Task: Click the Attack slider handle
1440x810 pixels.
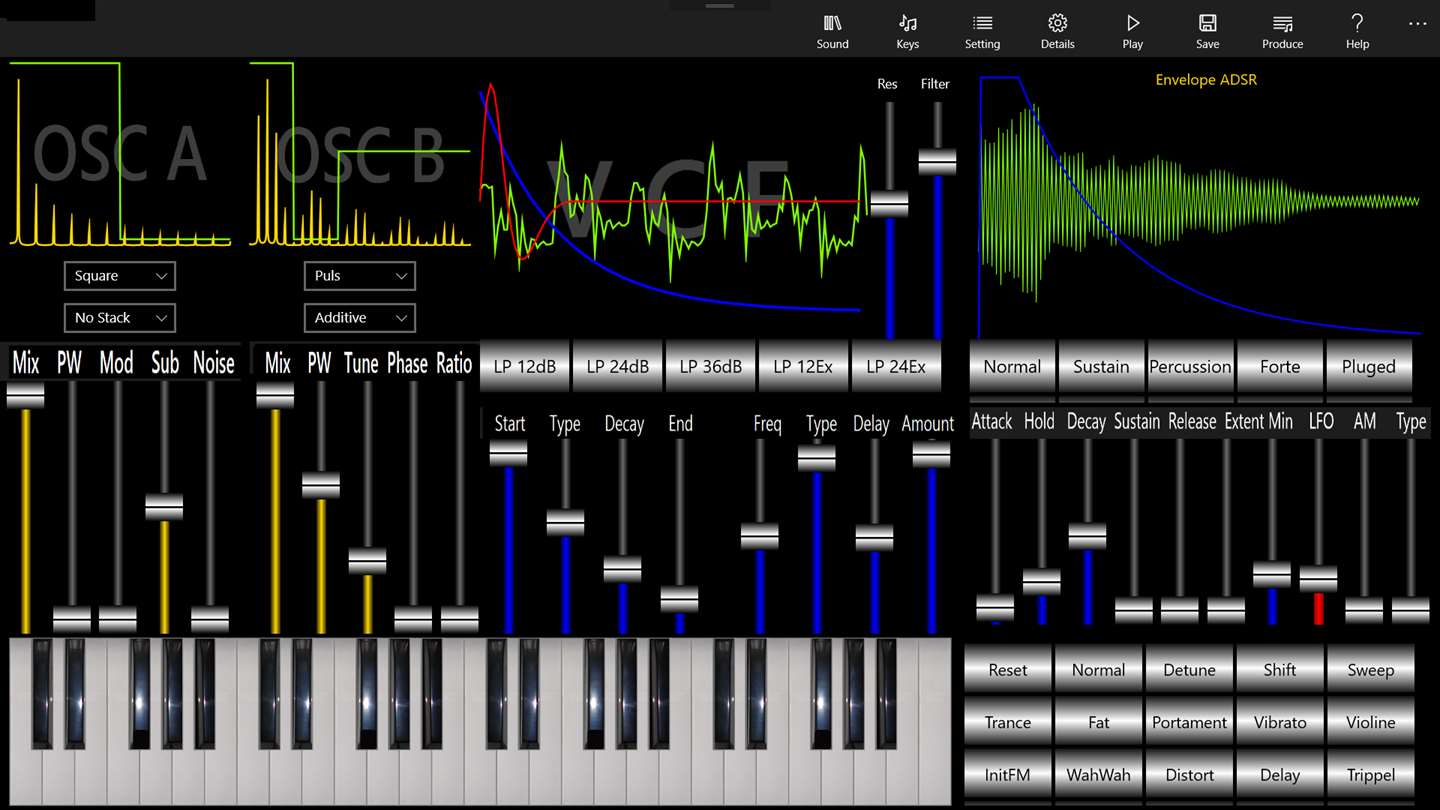Action: pyautogui.click(x=995, y=607)
